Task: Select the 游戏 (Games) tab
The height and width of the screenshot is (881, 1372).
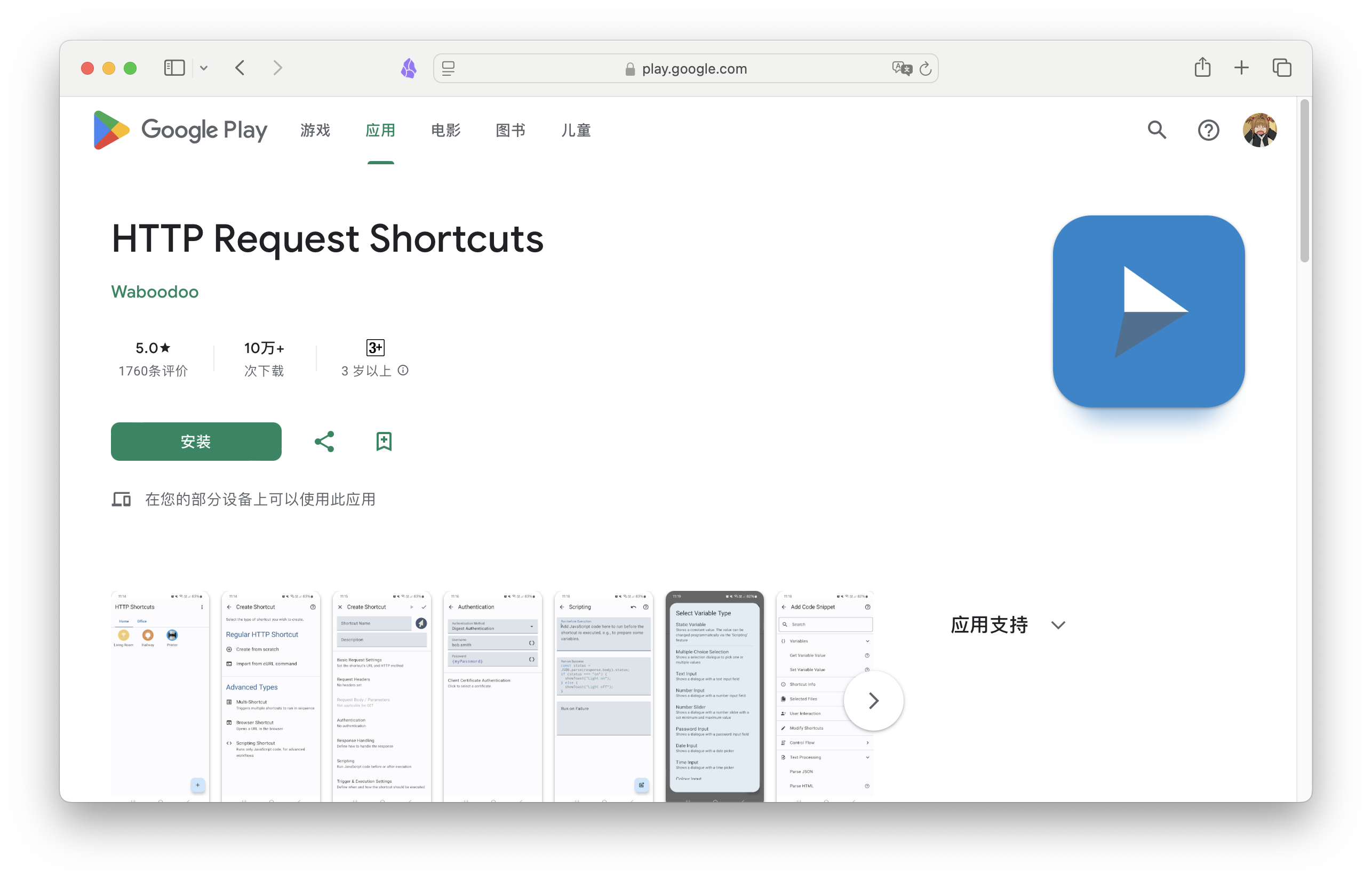Action: 315,130
